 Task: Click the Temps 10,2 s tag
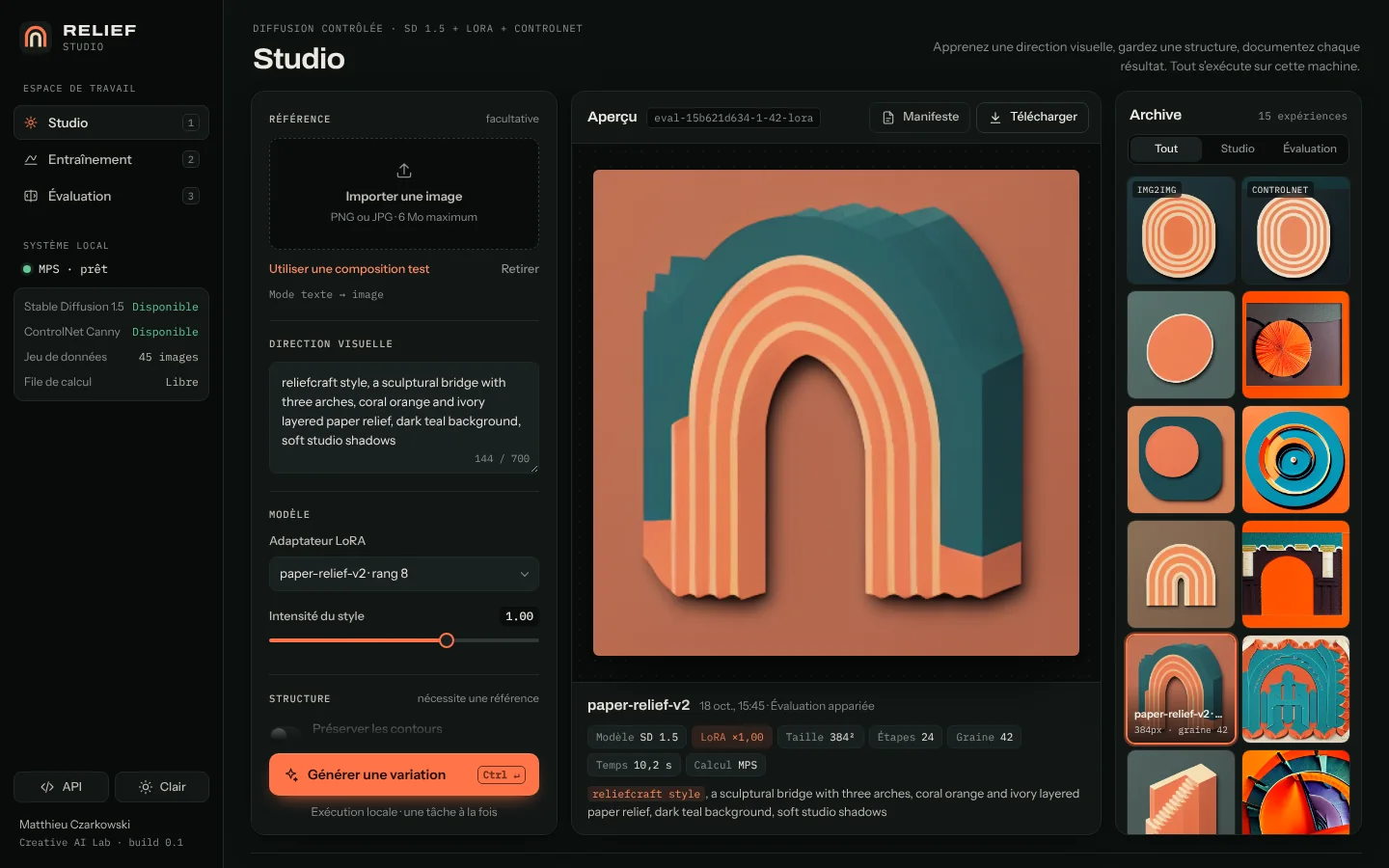pos(634,766)
